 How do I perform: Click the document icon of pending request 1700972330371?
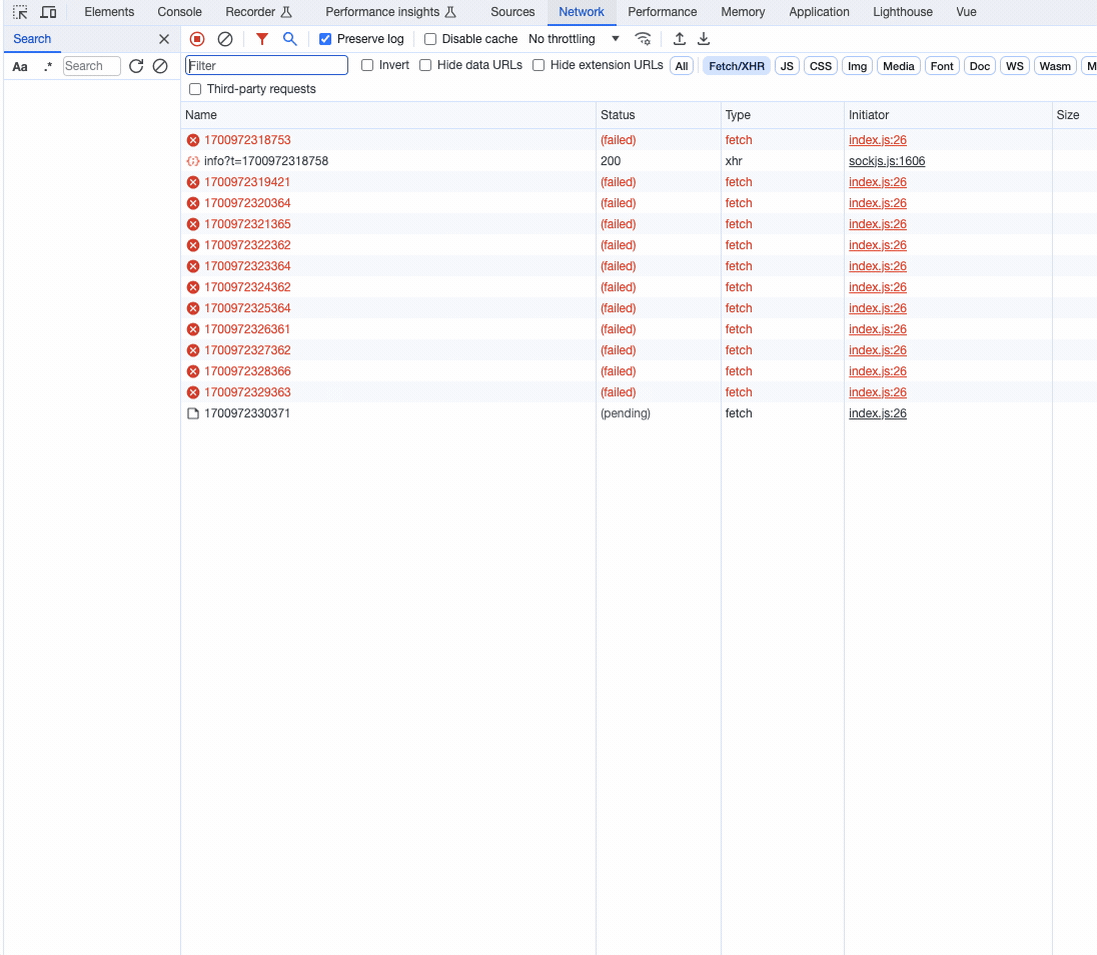pyautogui.click(x=193, y=413)
